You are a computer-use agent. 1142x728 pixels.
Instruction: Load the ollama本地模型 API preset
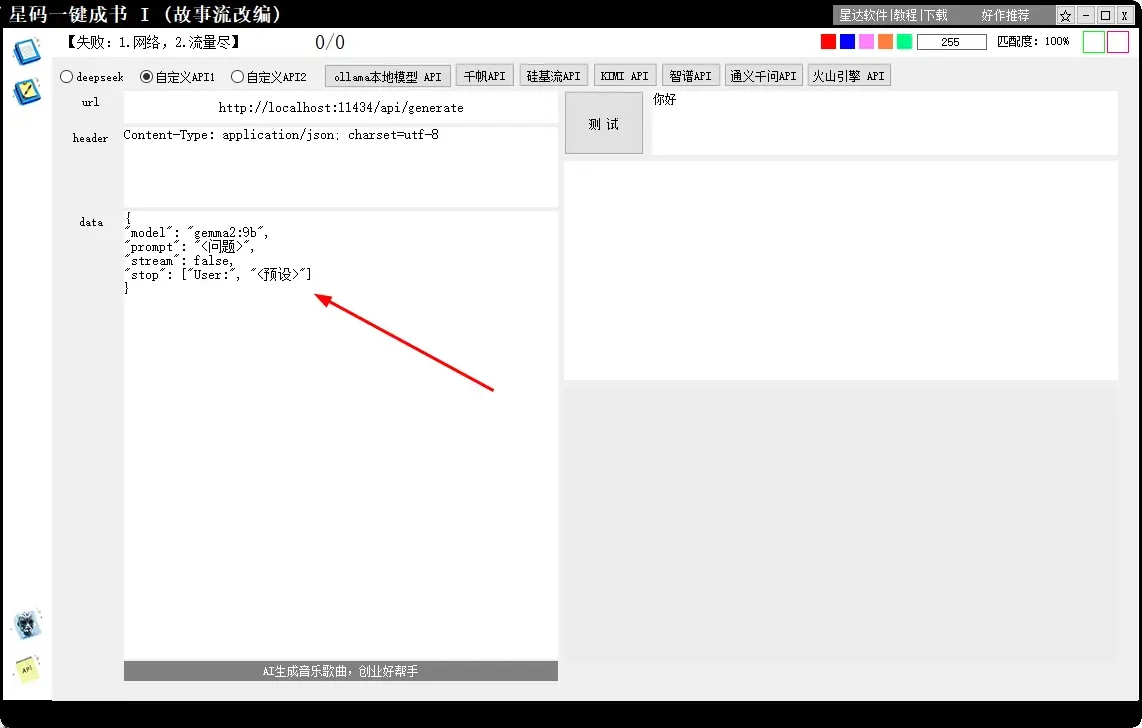tap(387, 76)
